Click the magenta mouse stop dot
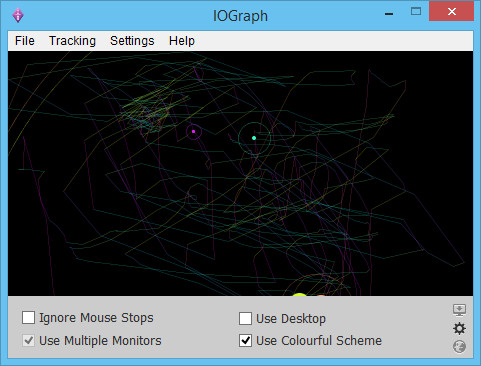Screen dimensions: 481x366 193,132
